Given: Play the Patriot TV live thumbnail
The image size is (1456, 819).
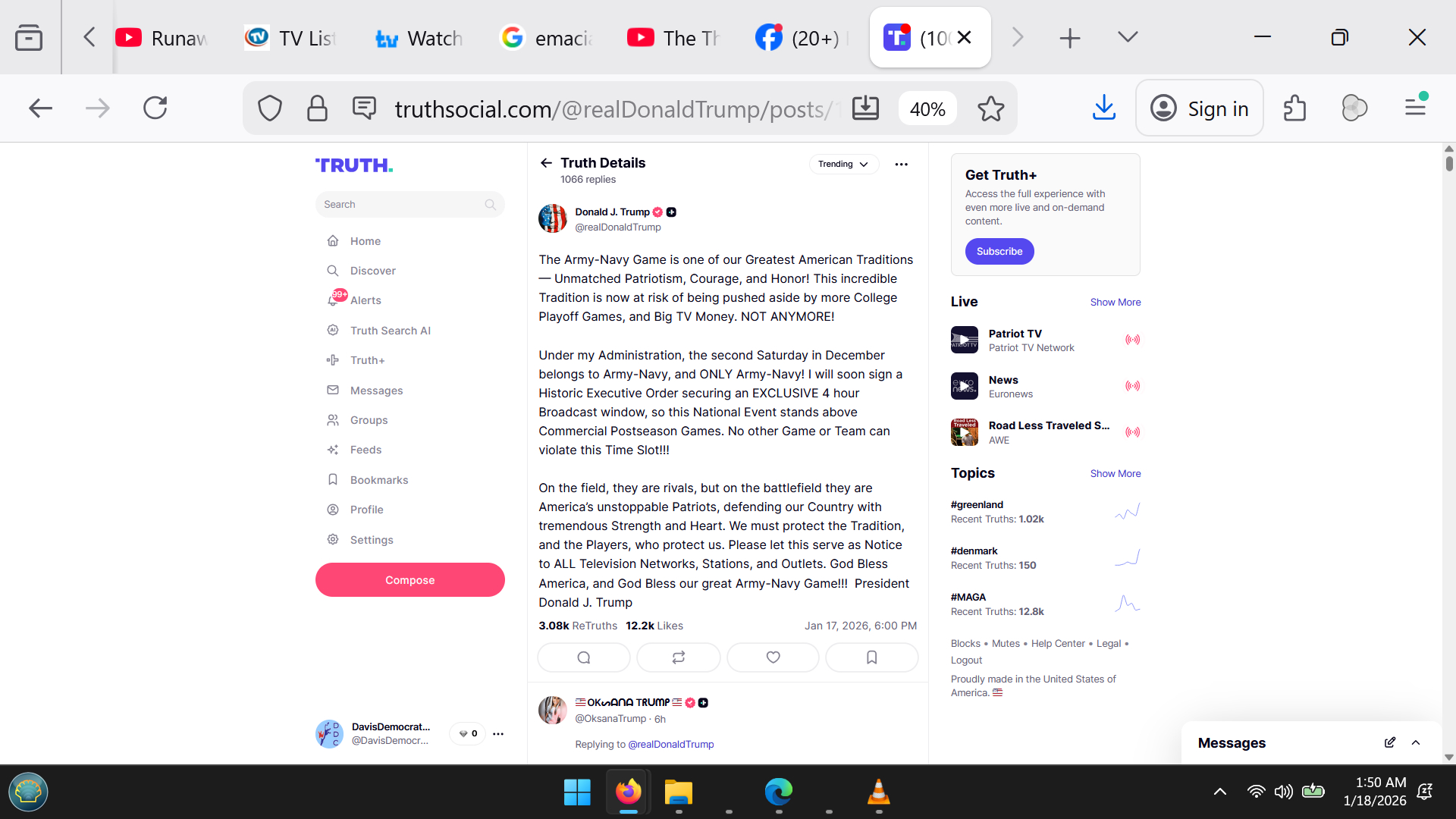Looking at the screenshot, I should pos(964,340).
